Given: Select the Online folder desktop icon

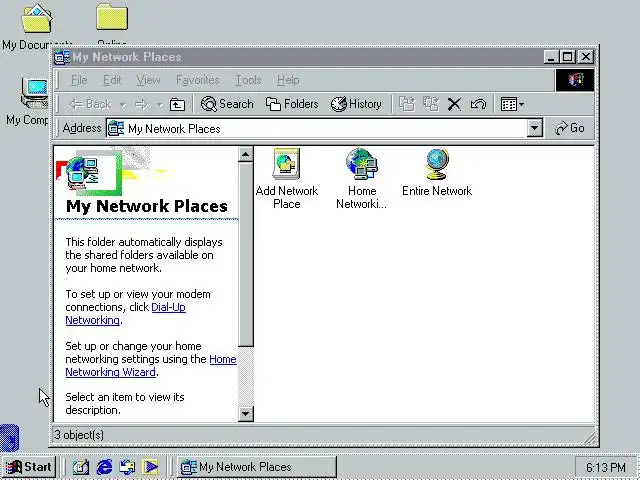Looking at the screenshot, I should (x=112, y=24).
